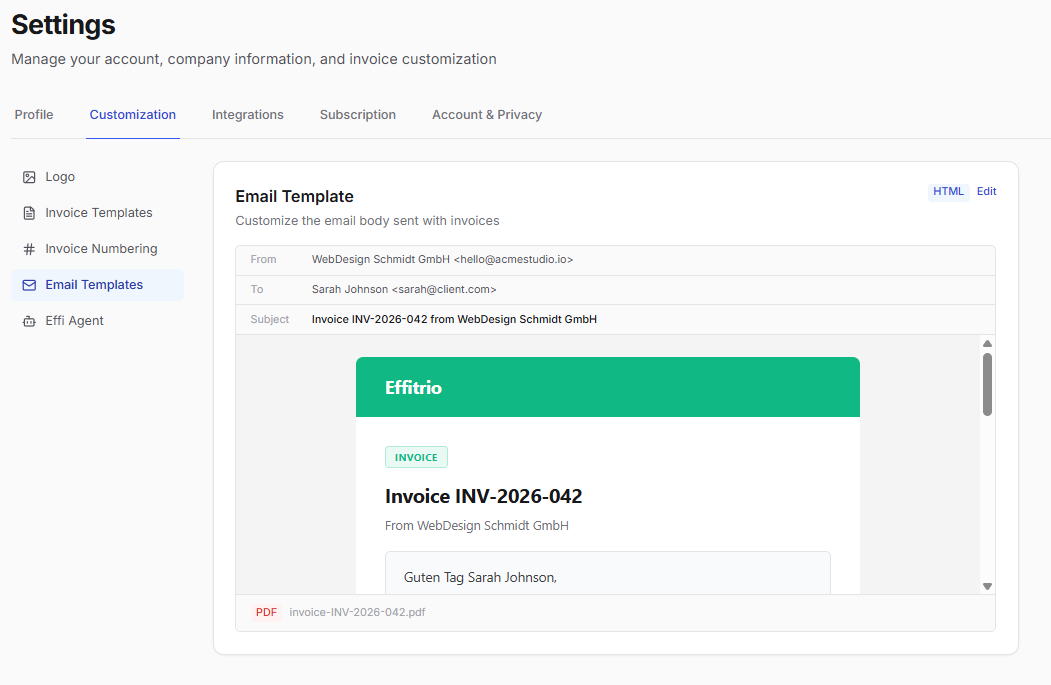Click the red PDF attachment badge
Image resolution: width=1051 pixels, height=685 pixels.
(x=266, y=613)
